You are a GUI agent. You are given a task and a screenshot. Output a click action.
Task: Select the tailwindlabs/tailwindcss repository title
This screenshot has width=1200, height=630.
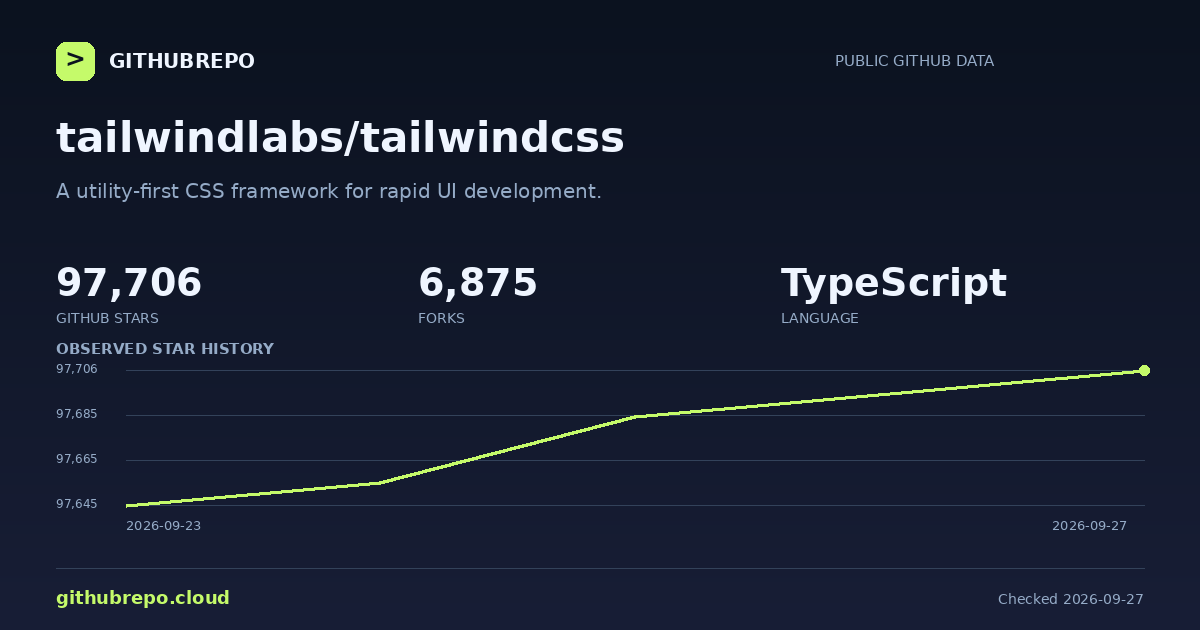340,138
